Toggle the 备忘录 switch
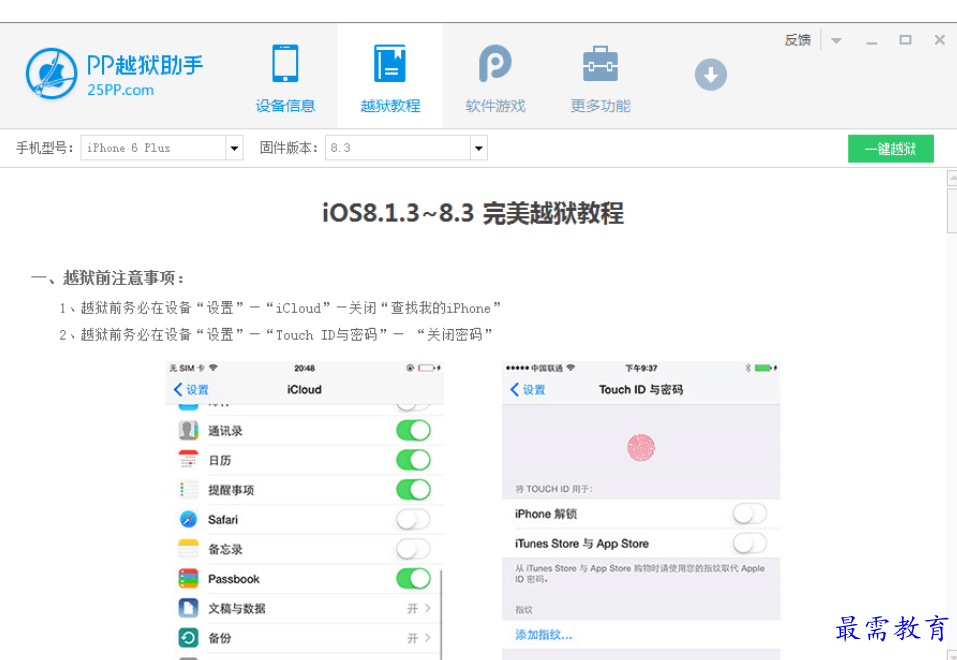 click(x=413, y=549)
